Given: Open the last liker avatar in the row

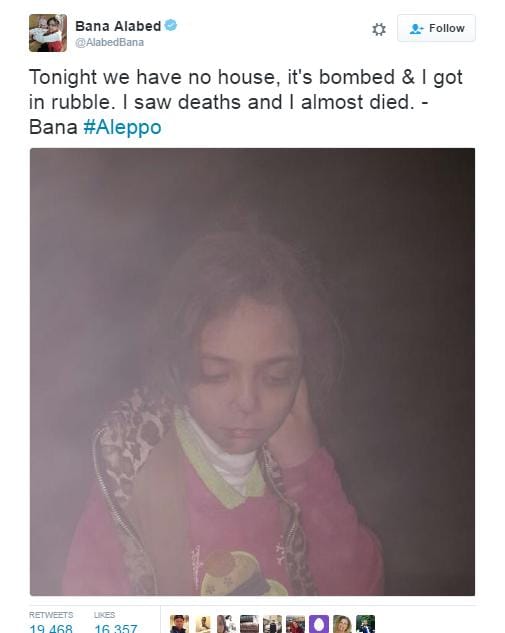Looking at the screenshot, I should (x=365, y=624).
